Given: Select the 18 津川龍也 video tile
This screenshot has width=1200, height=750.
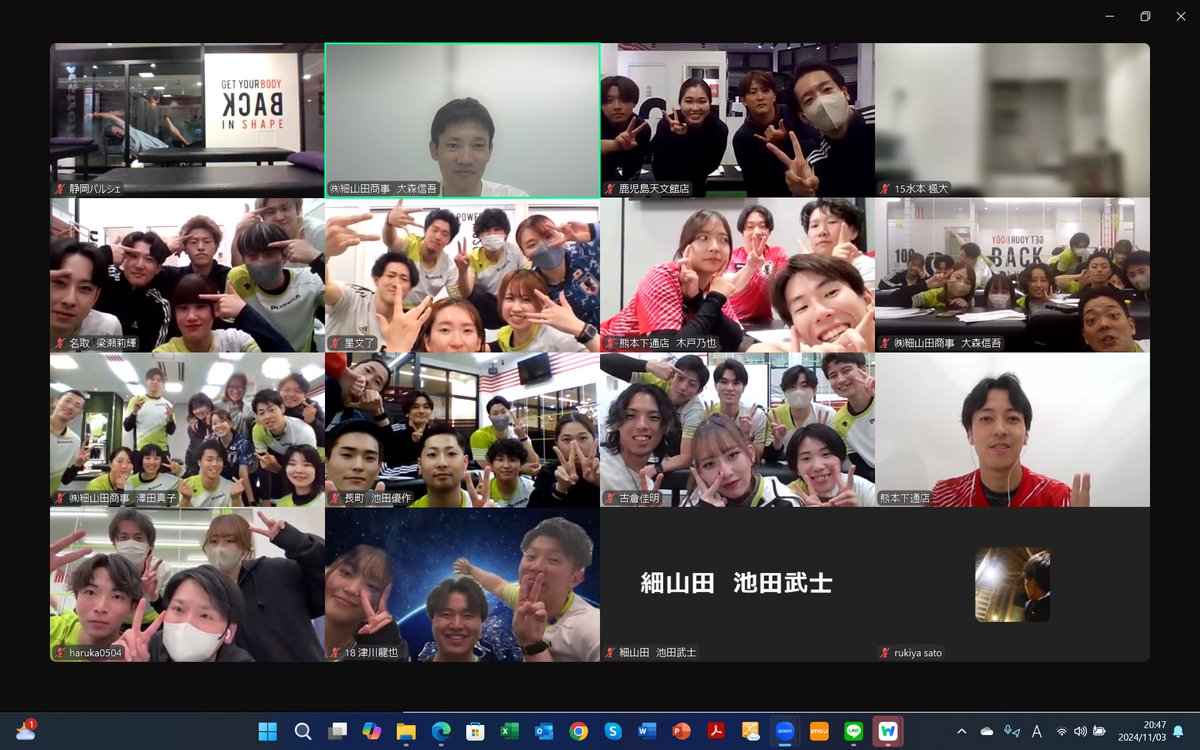Looking at the screenshot, I should (462, 585).
